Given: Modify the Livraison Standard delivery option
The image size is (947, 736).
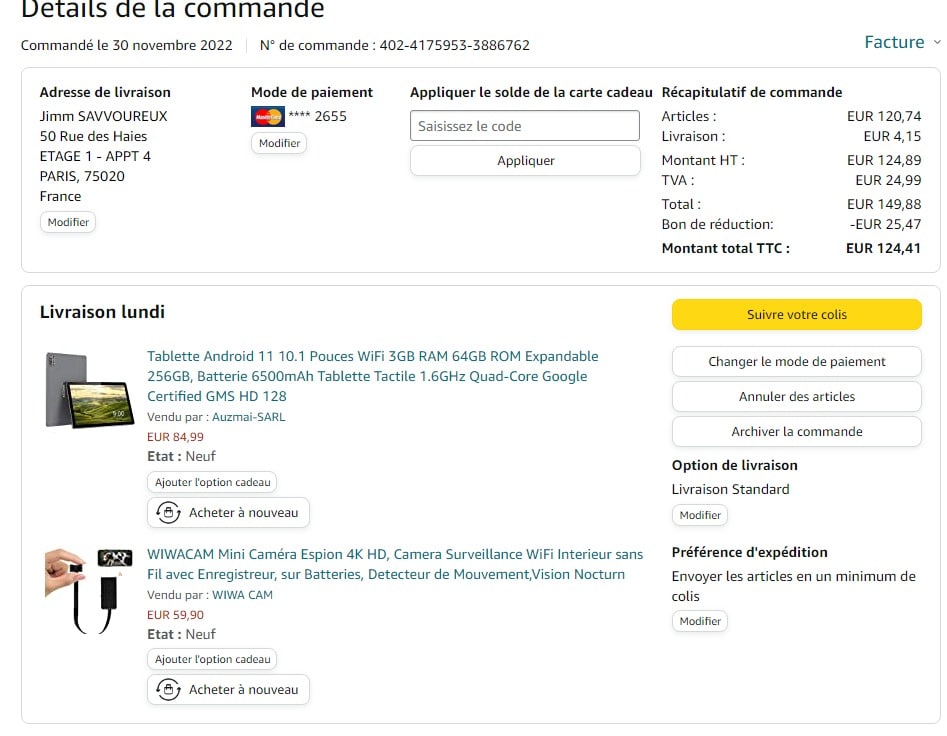Looking at the screenshot, I should pos(699,515).
